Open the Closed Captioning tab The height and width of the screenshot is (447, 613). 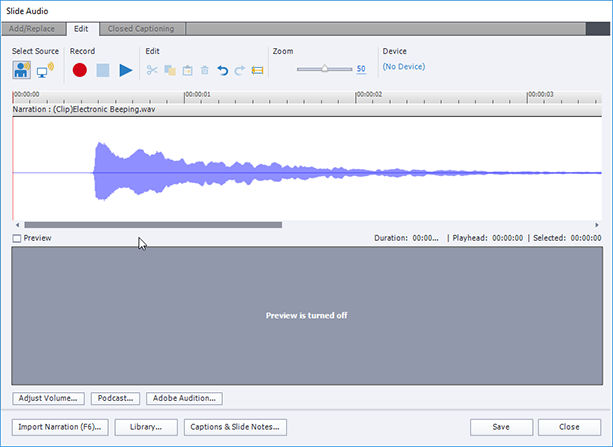click(141, 29)
